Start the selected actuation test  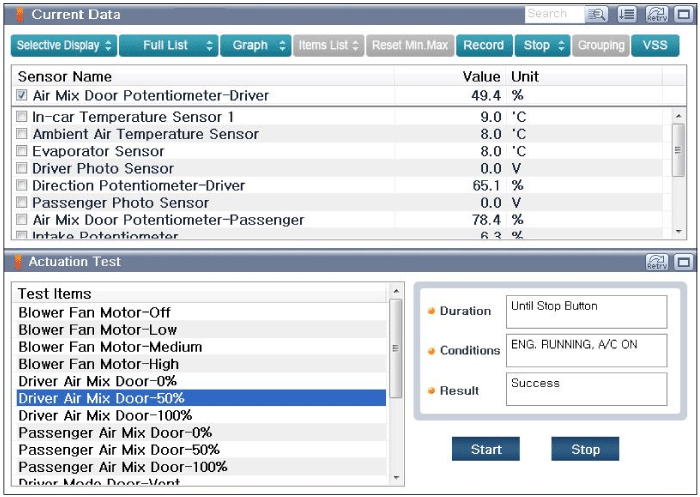(x=486, y=449)
